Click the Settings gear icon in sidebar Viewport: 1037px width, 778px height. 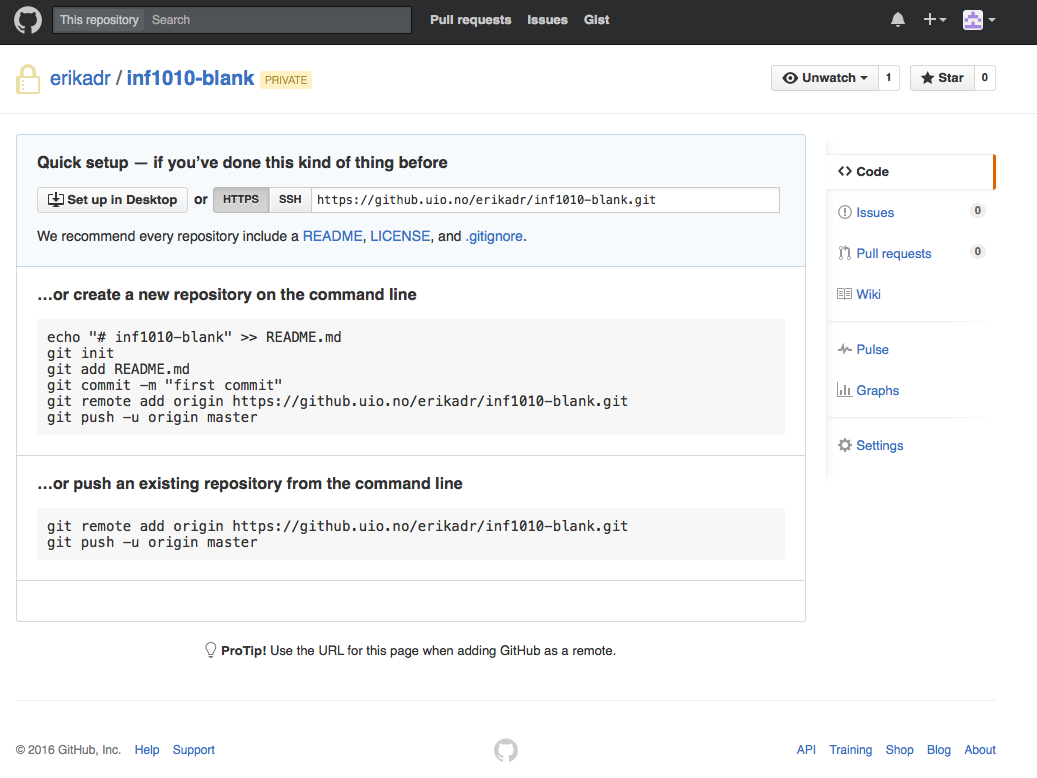pyautogui.click(x=845, y=445)
